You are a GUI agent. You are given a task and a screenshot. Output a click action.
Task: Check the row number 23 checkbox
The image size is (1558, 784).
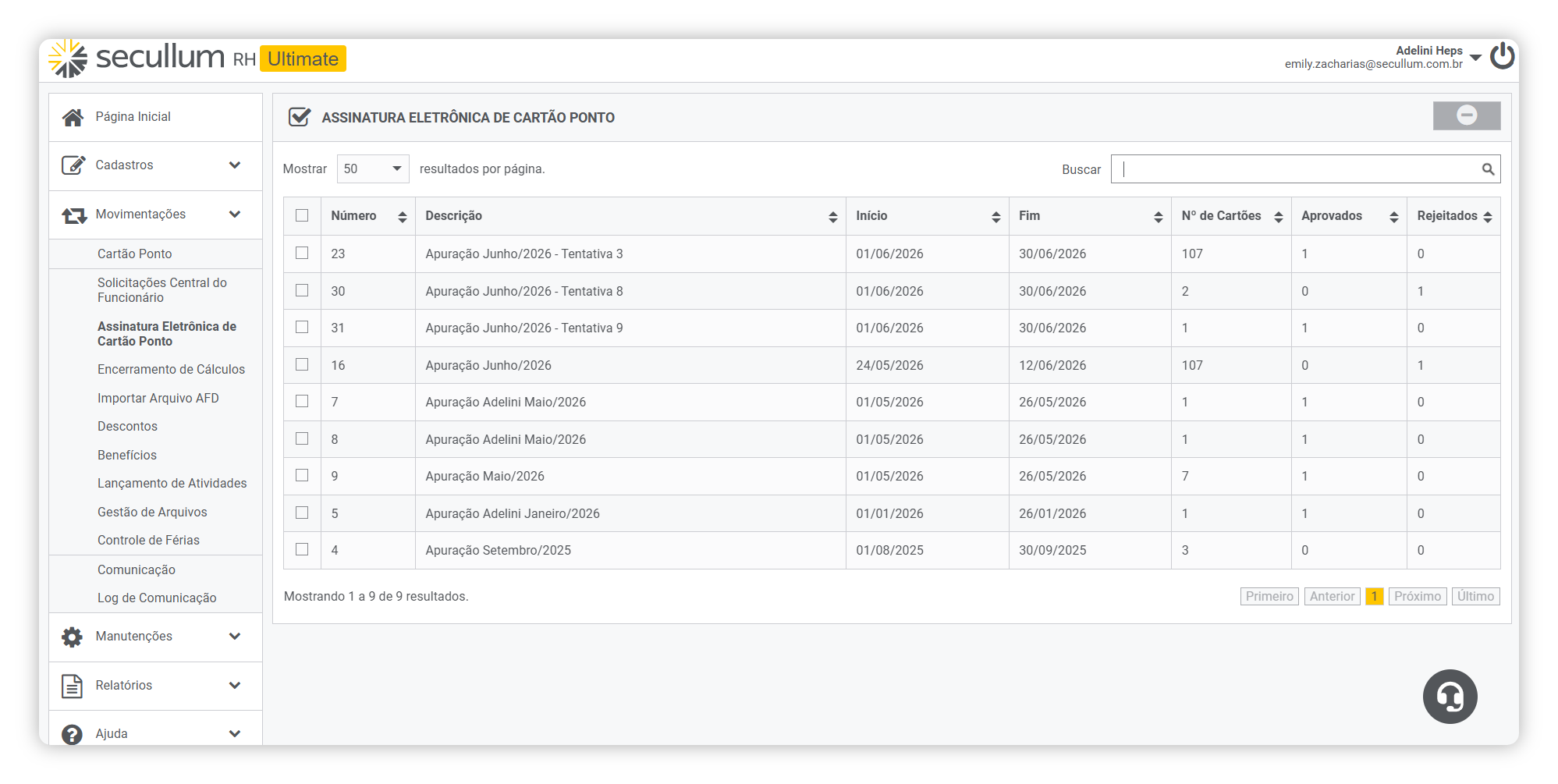[x=302, y=253]
